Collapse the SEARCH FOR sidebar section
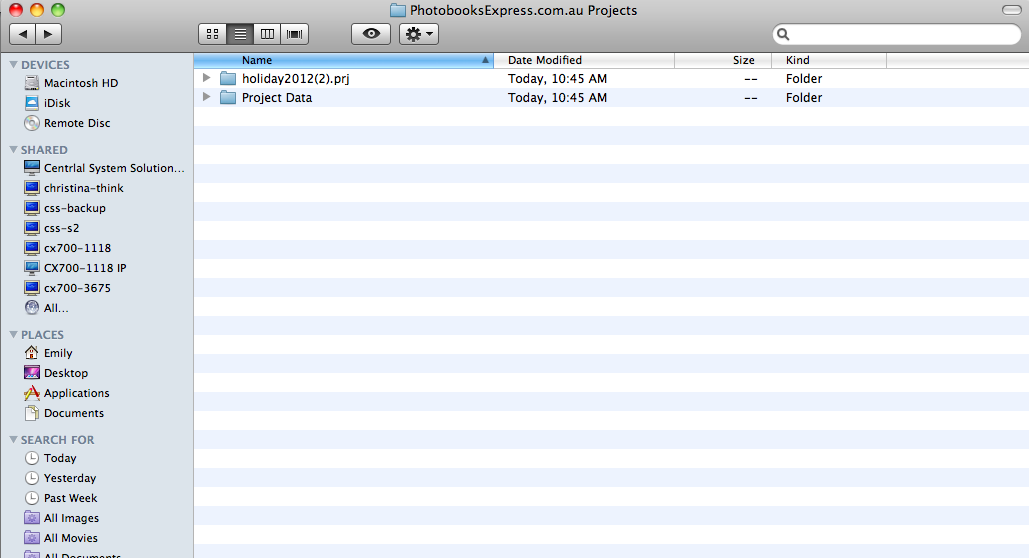The width and height of the screenshot is (1029, 558). pos(13,440)
